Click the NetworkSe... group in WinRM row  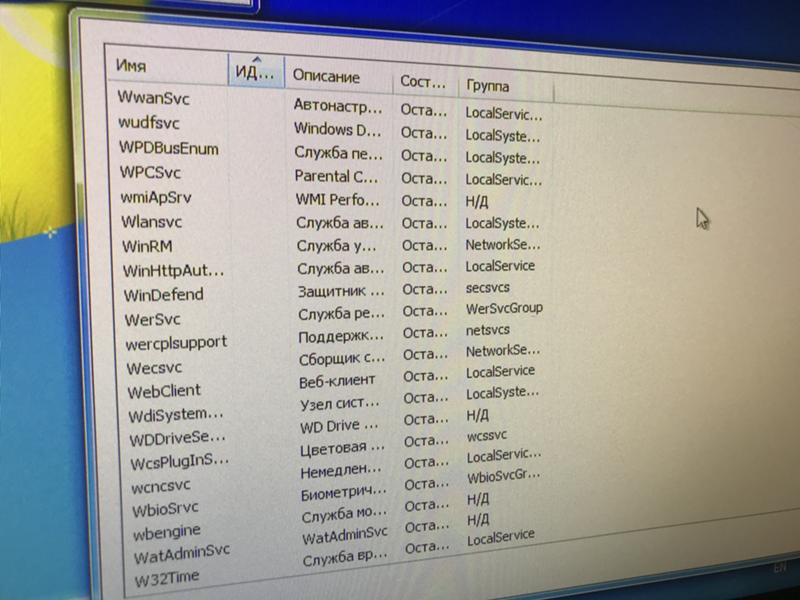coord(503,245)
